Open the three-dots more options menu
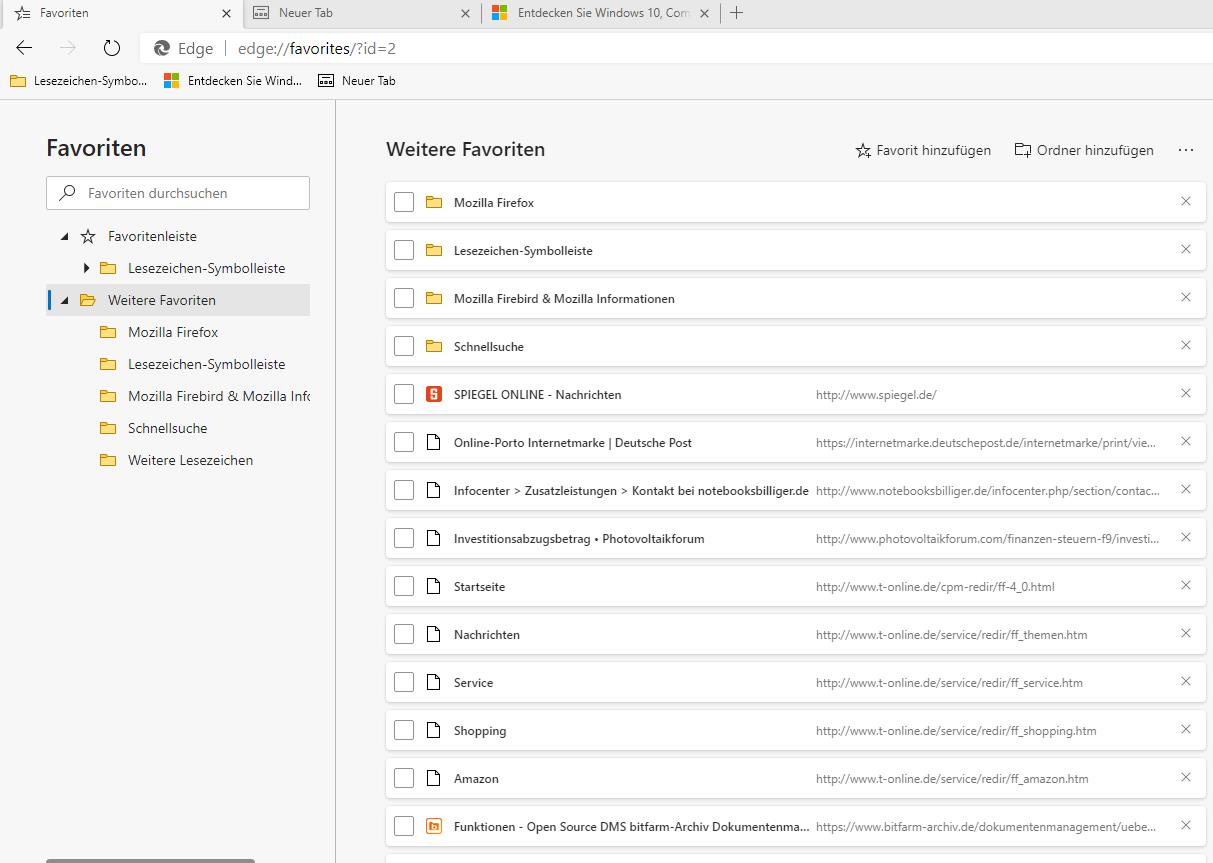The width and height of the screenshot is (1213, 863). pos(1186,150)
